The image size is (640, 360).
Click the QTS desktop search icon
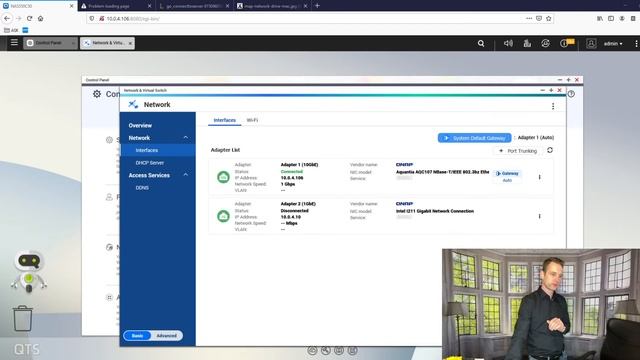tap(481, 43)
